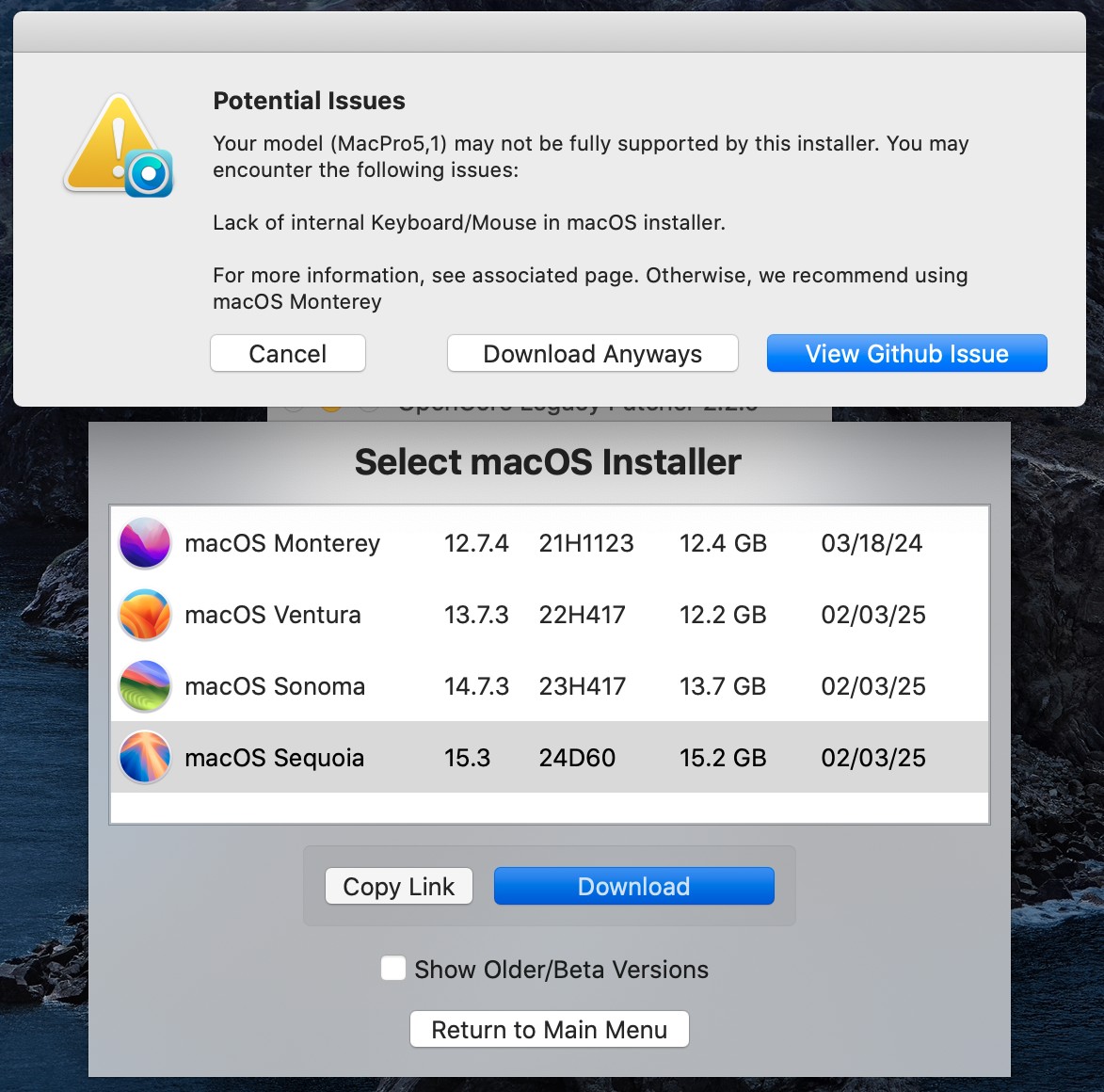
Task: Click the Sonoma 02/03/25 date
Action: coord(873,686)
